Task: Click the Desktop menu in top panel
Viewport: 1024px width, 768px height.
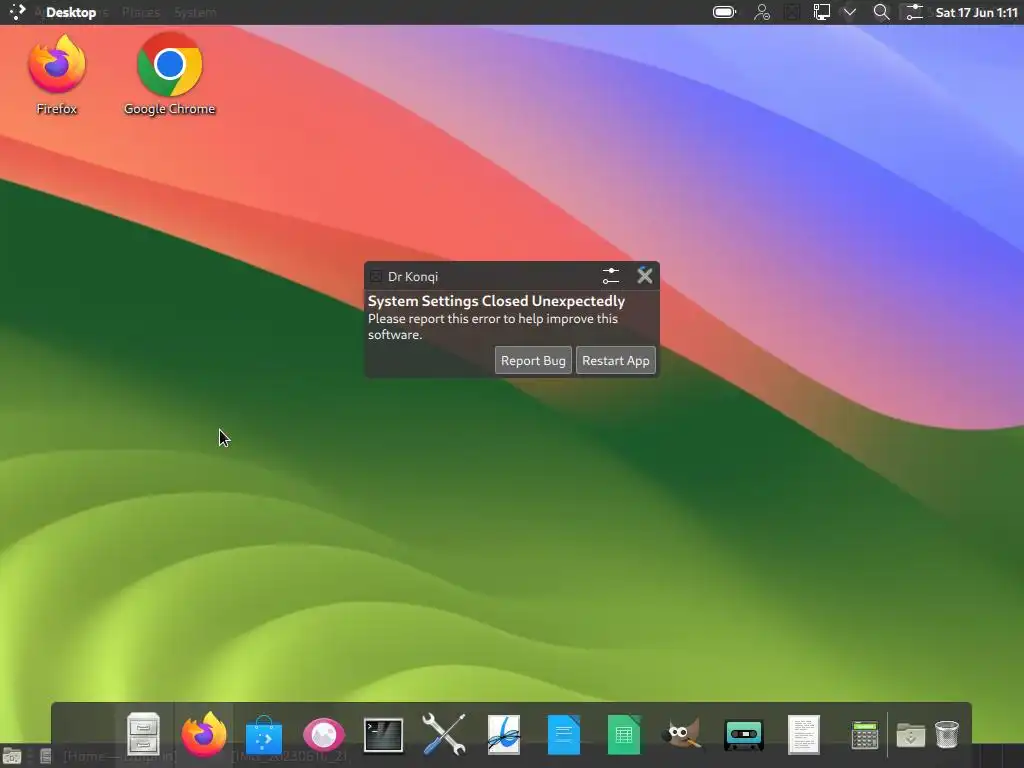Action: (x=71, y=12)
